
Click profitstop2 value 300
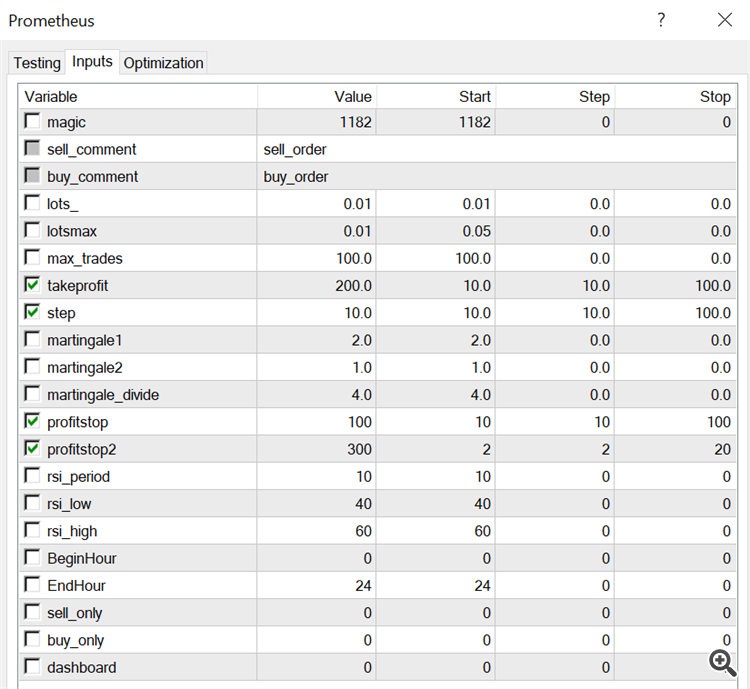pos(359,450)
